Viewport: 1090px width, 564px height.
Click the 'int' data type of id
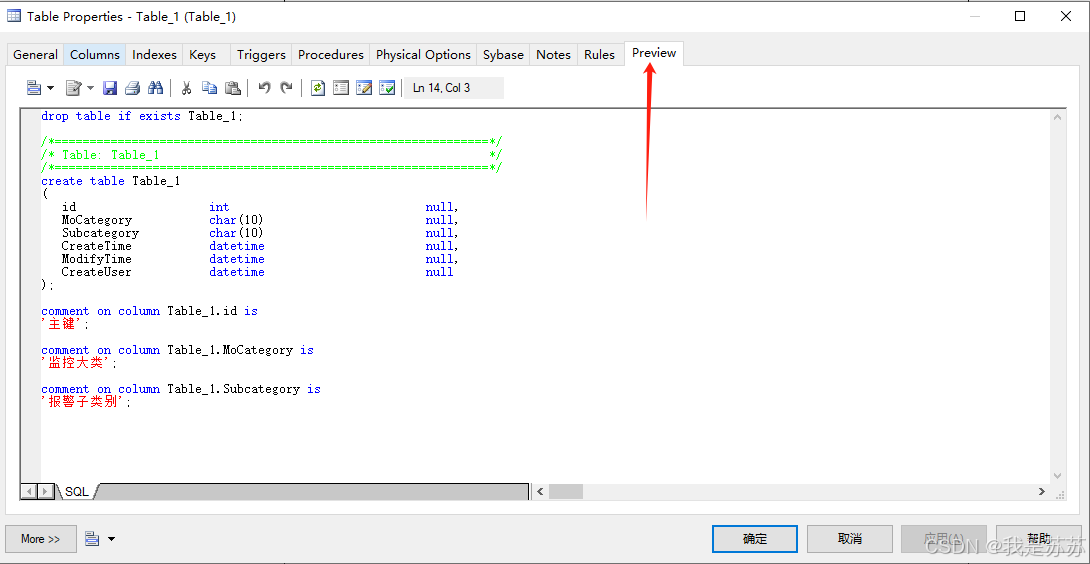[219, 207]
